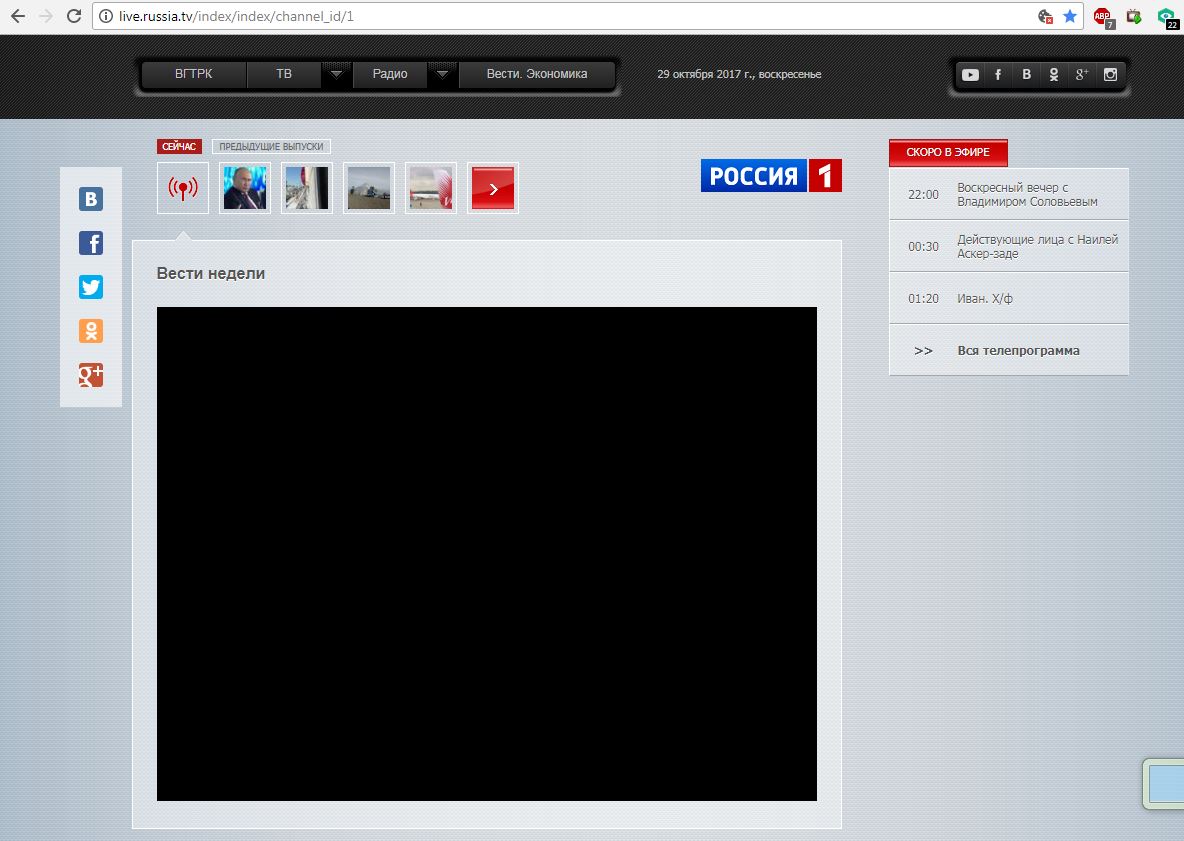Viewport: 1184px width, 841px height.
Task: Click red next arrow for more episodes
Action: 492,188
